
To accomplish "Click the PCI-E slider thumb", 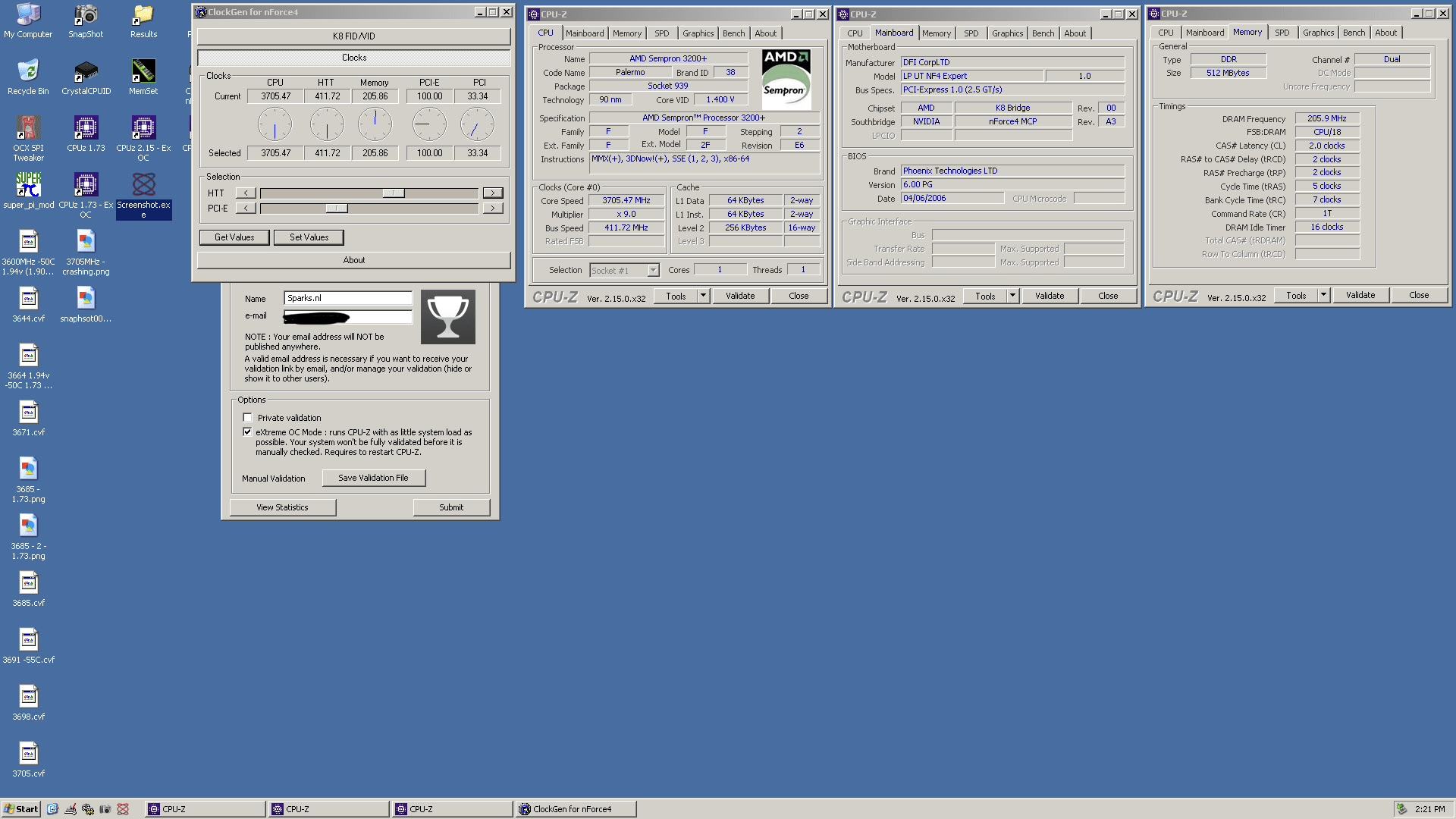I will [x=336, y=209].
